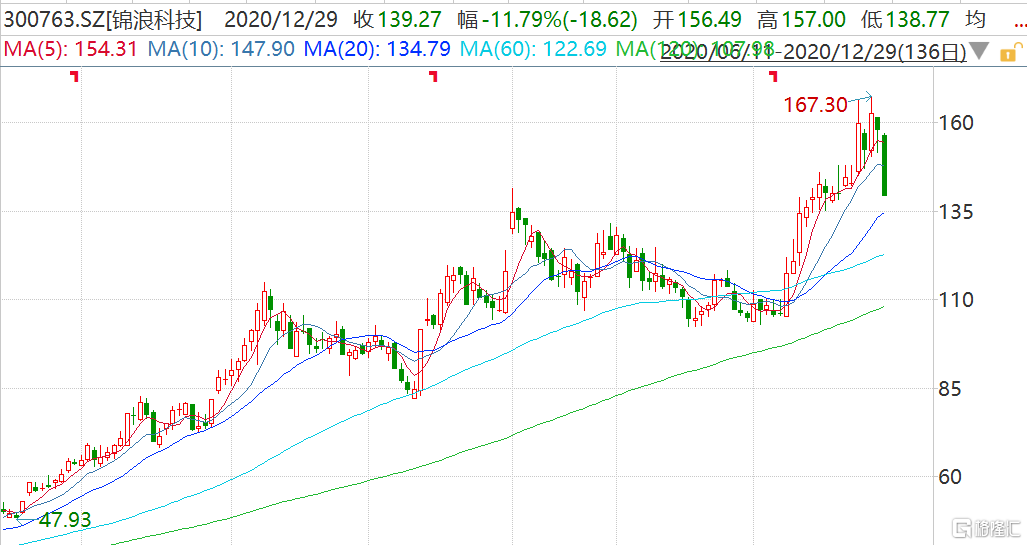Select the stock title 300763.SZ[锦浪科技]
The height and width of the screenshot is (545, 1027).
click(x=103, y=20)
